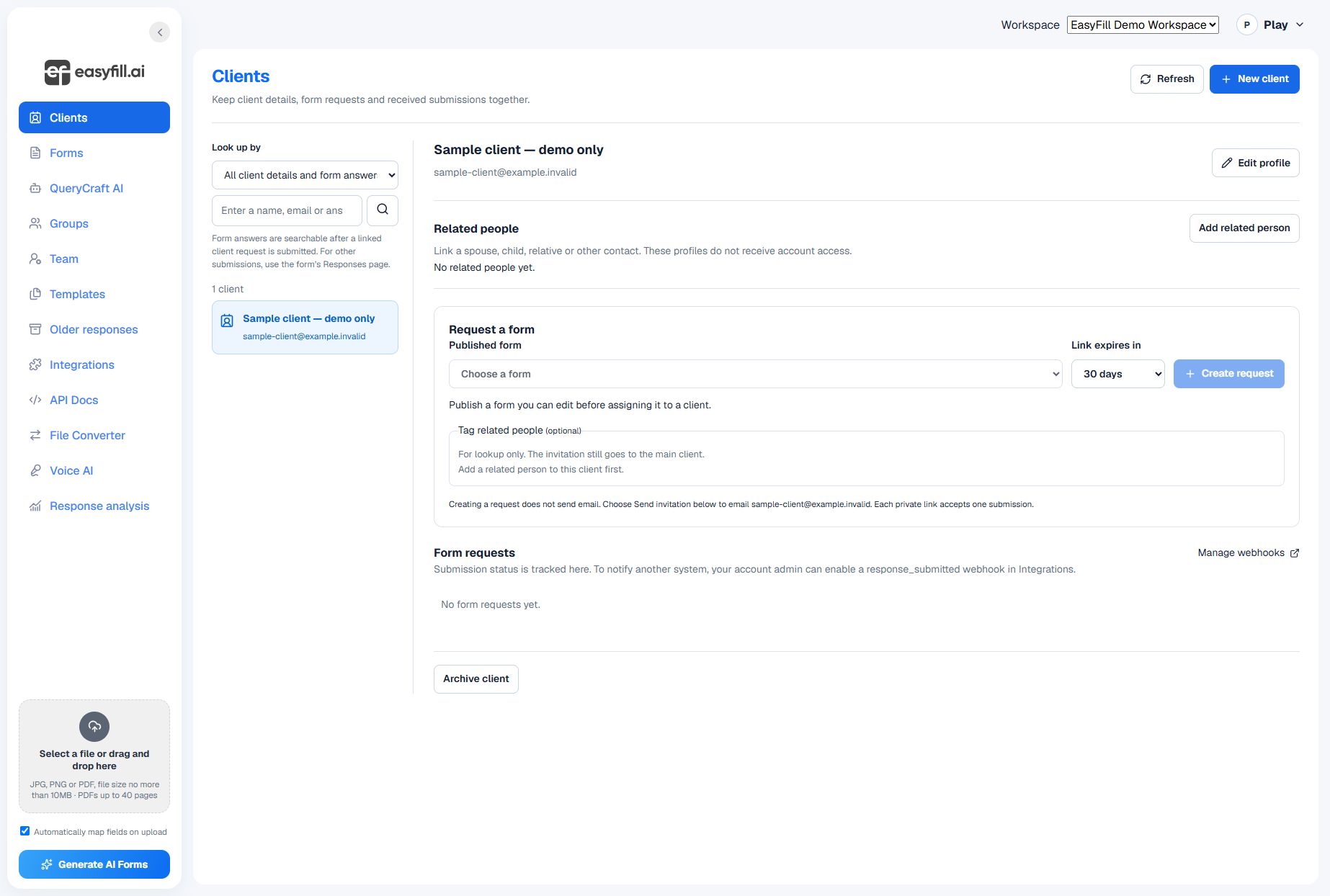This screenshot has height=896, width=1330.
Task: Open the Forms page
Action: [x=94, y=153]
